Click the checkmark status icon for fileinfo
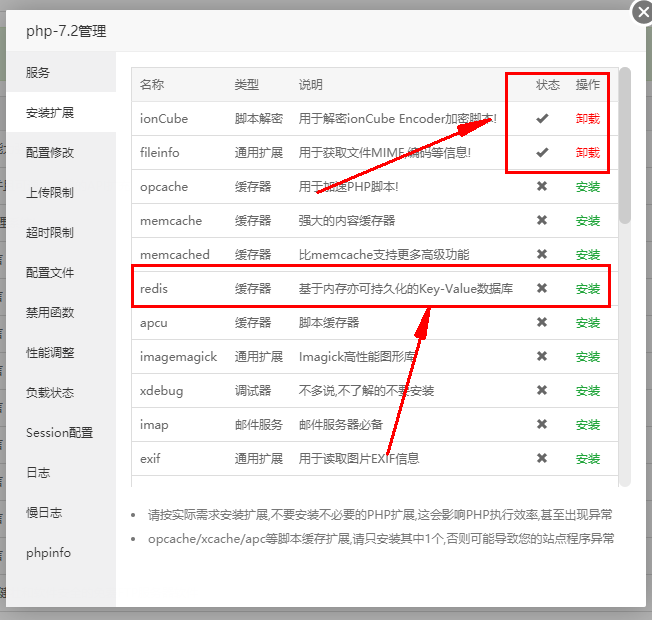This screenshot has height=620, width=652. pyautogui.click(x=542, y=152)
